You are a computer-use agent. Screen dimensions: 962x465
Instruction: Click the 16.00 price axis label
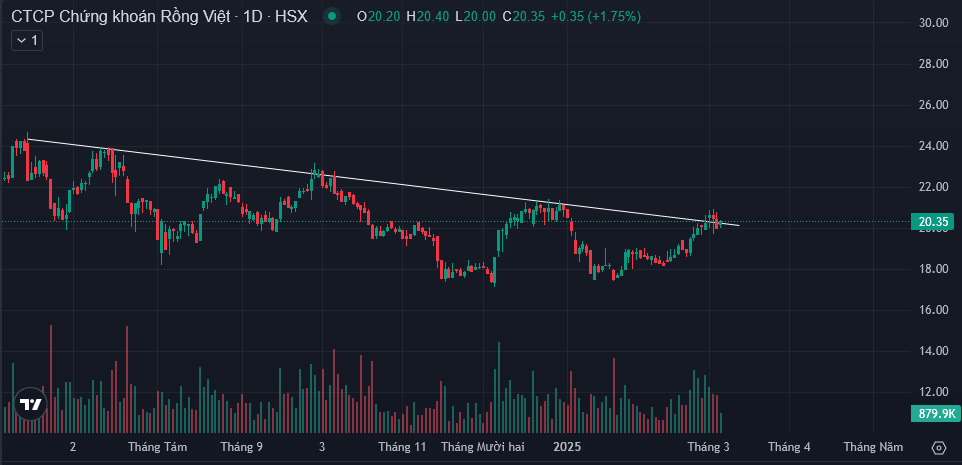933,310
